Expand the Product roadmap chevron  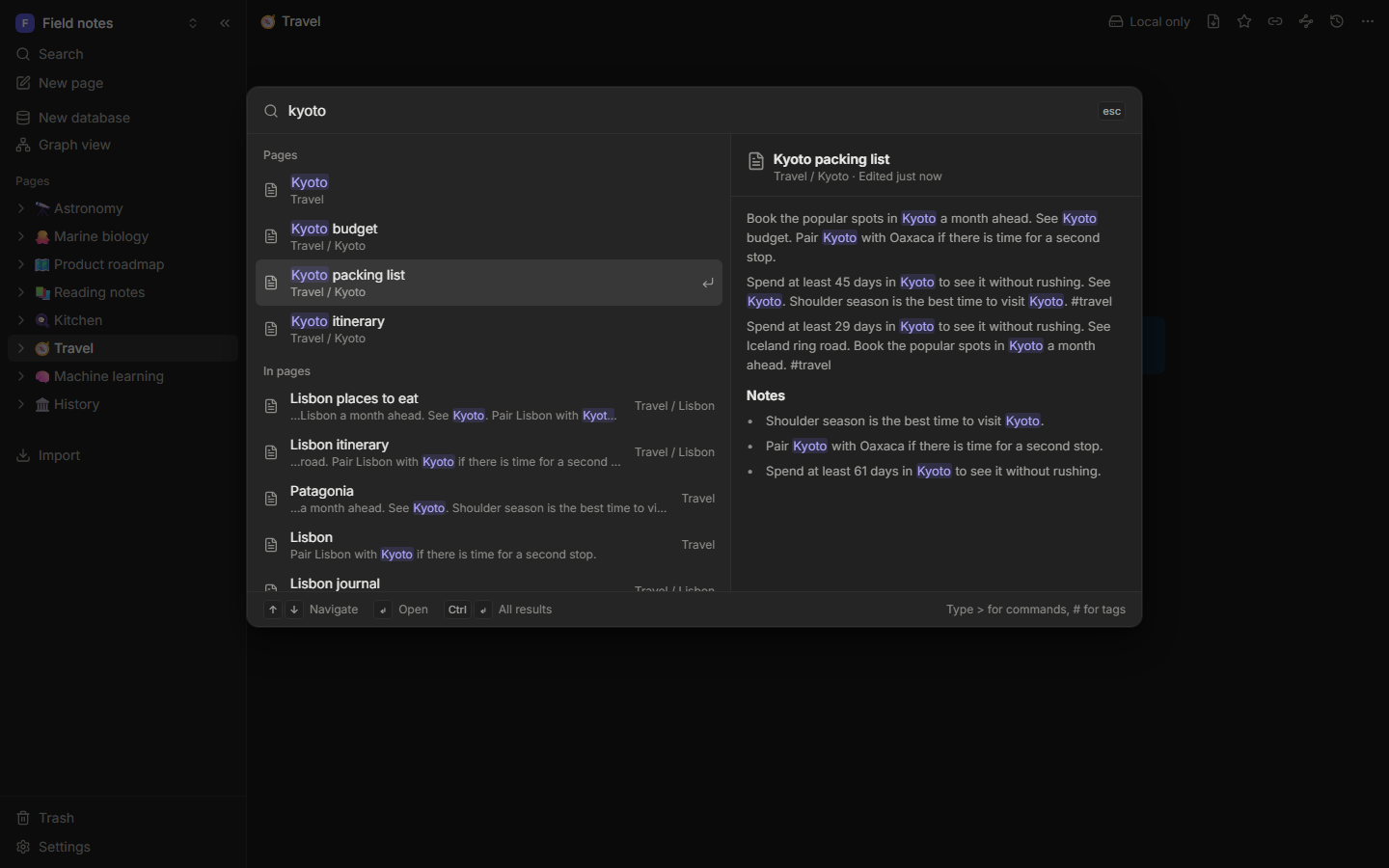click(x=21, y=264)
